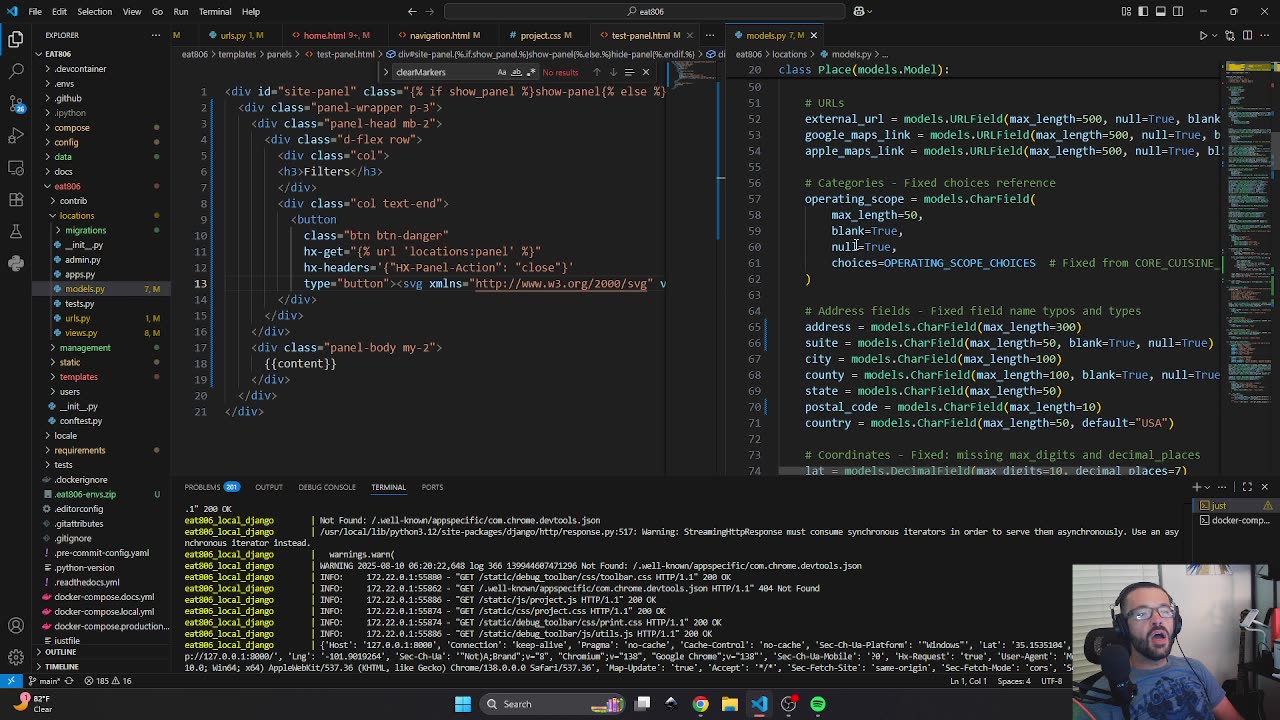This screenshot has width=1280, height=720.
Task: Open the PORTS panel tab
Action: point(432,487)
